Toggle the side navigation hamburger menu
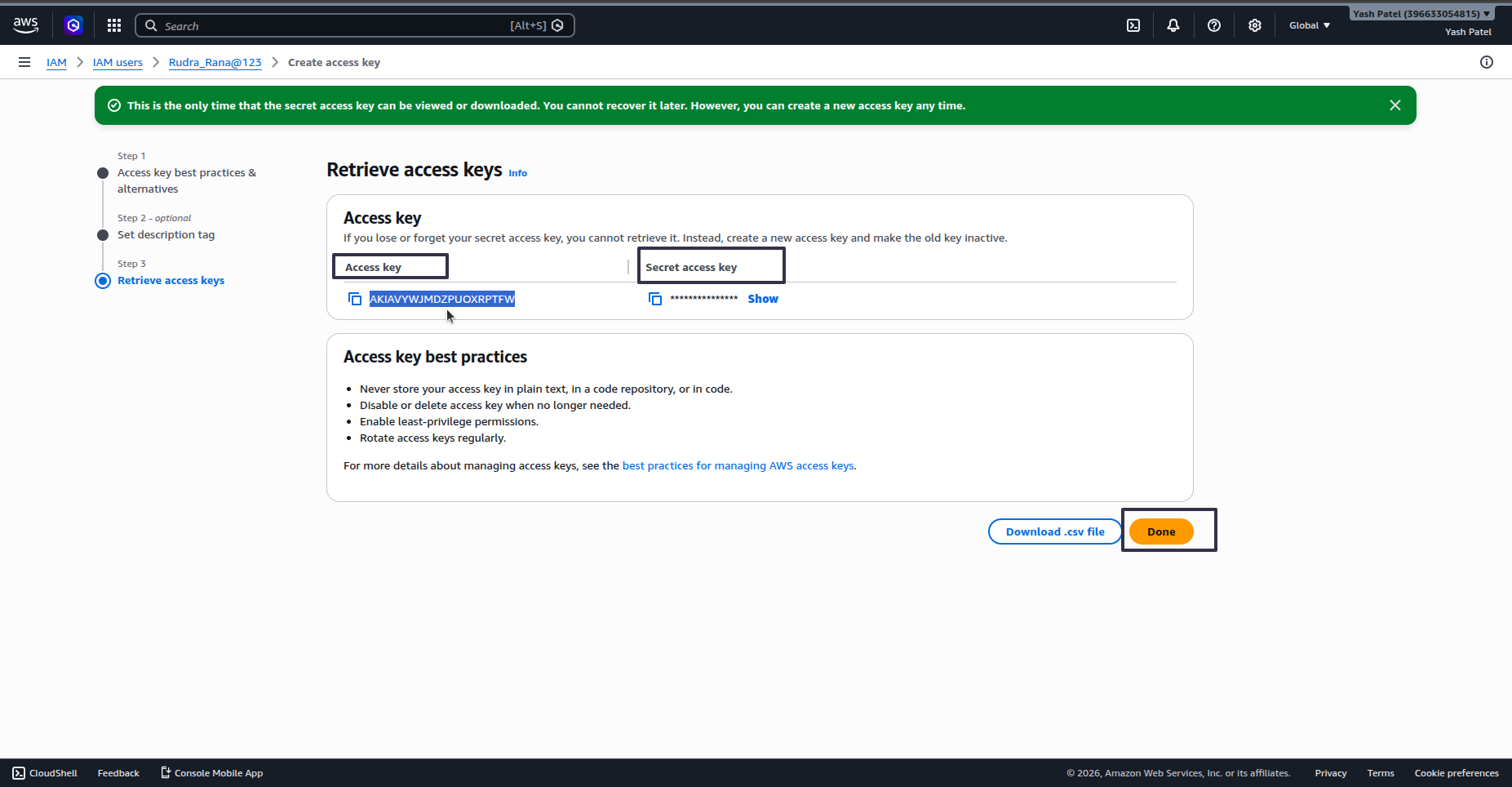The height and width of the screenshot is (787, 1512). click(24, 62)
